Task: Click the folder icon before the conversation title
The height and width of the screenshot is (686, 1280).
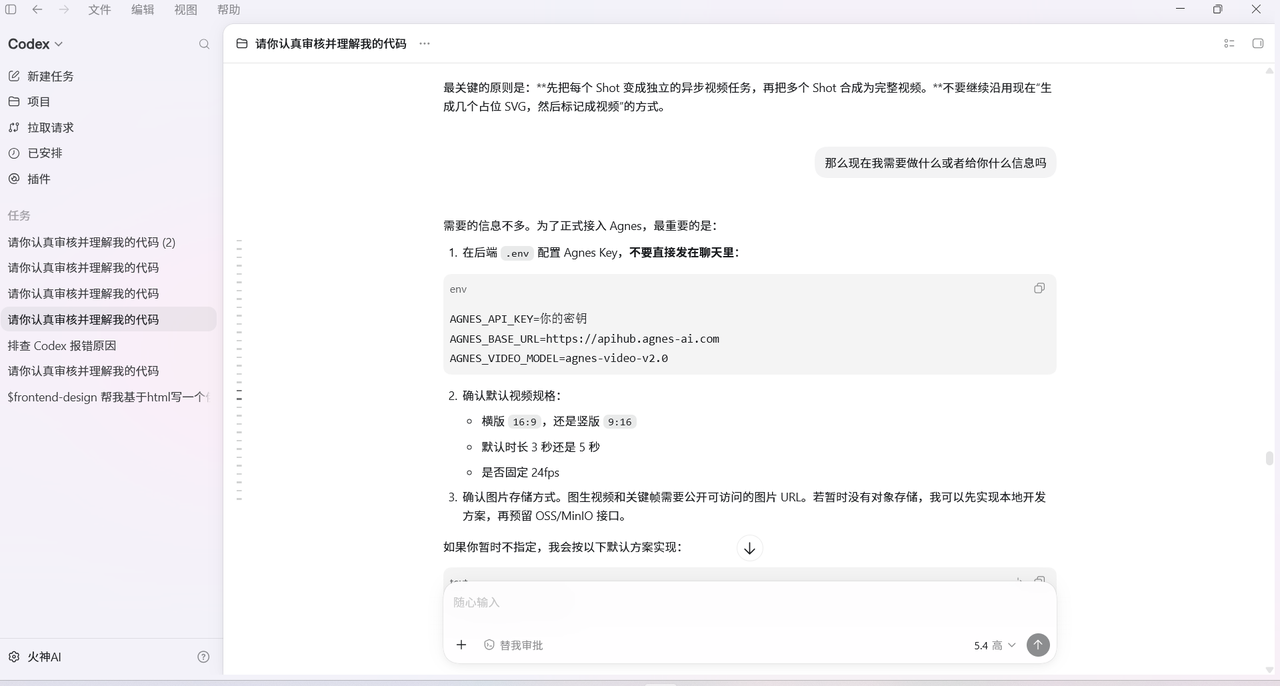Action: point(241,44)
